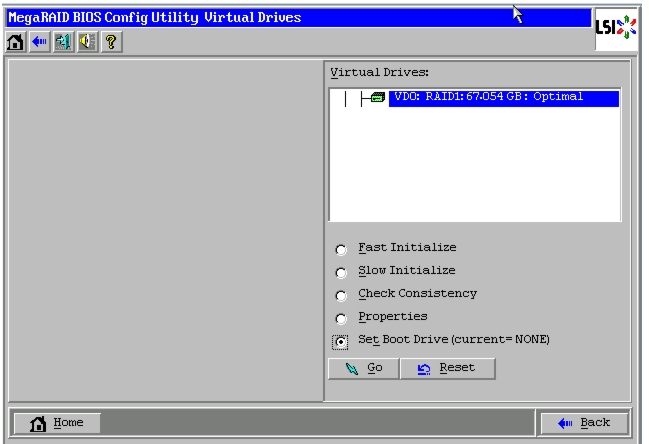This screenshot has height=444, width=649.
Task: Click the blue back arrow toolbar icon
Action: (x=39, y=42)
